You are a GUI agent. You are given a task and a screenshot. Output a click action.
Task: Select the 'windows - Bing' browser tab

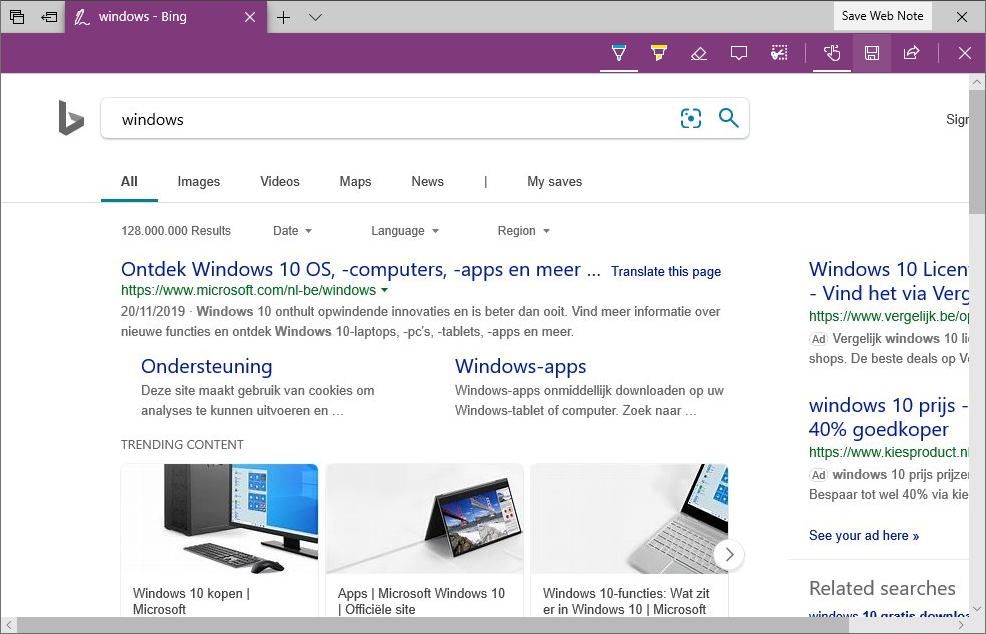point(165,17)
